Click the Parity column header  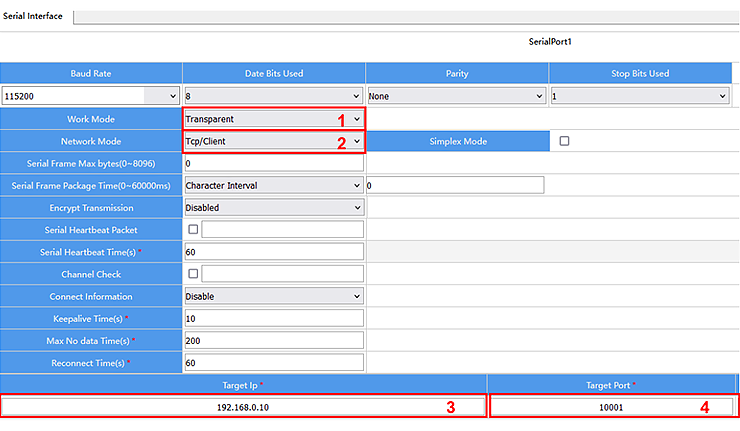click(x=457, y=74)
